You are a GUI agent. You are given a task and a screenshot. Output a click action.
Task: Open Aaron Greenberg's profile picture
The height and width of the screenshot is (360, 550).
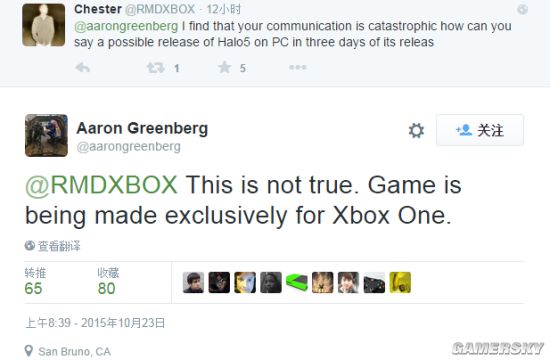(x=46, y=135)
